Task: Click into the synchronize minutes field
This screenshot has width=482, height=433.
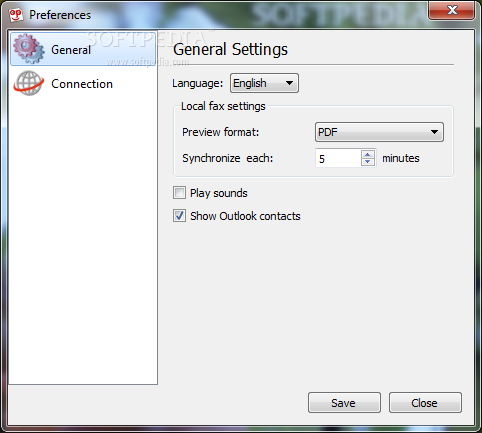Action: (338, 158)
